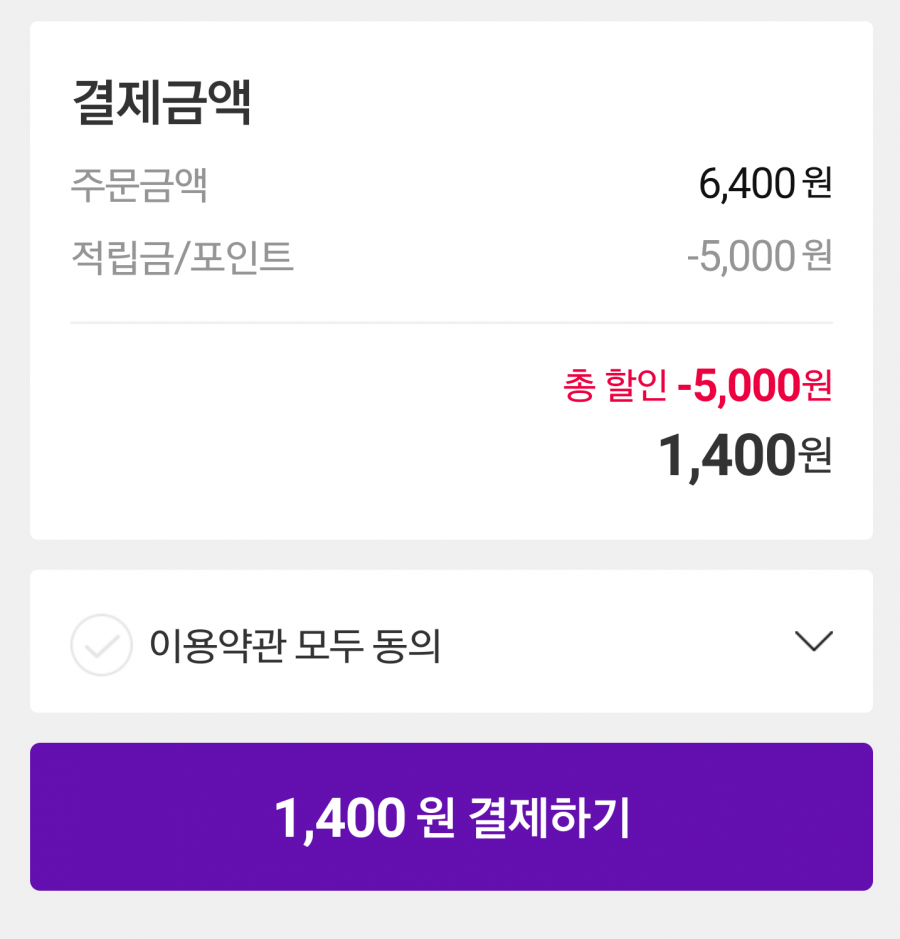Screen dimensions: 900x939
Task: Check the 이용약관 모두 동의 circle checkbox
Action: coord(101,645)
